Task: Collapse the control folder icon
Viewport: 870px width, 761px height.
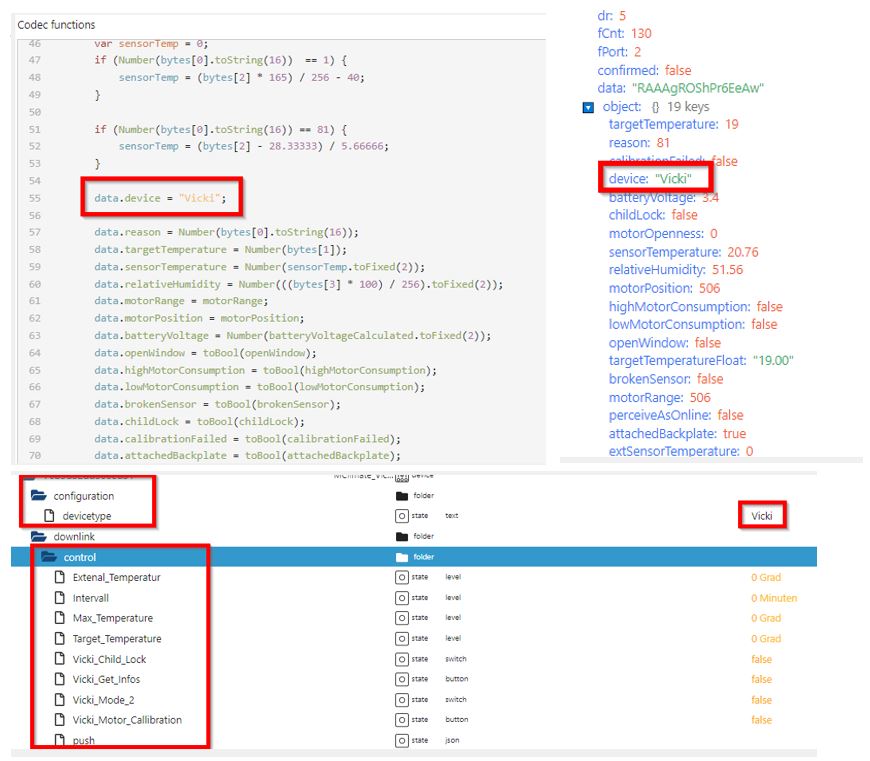Action: tap(49, 557)
